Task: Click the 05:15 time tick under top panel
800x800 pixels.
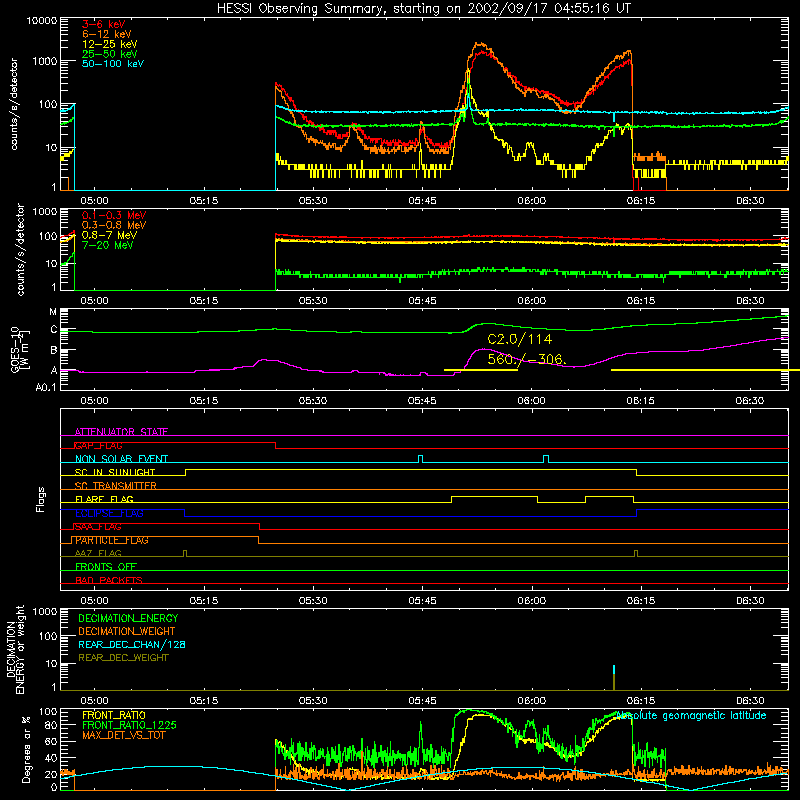Action: 204,201
